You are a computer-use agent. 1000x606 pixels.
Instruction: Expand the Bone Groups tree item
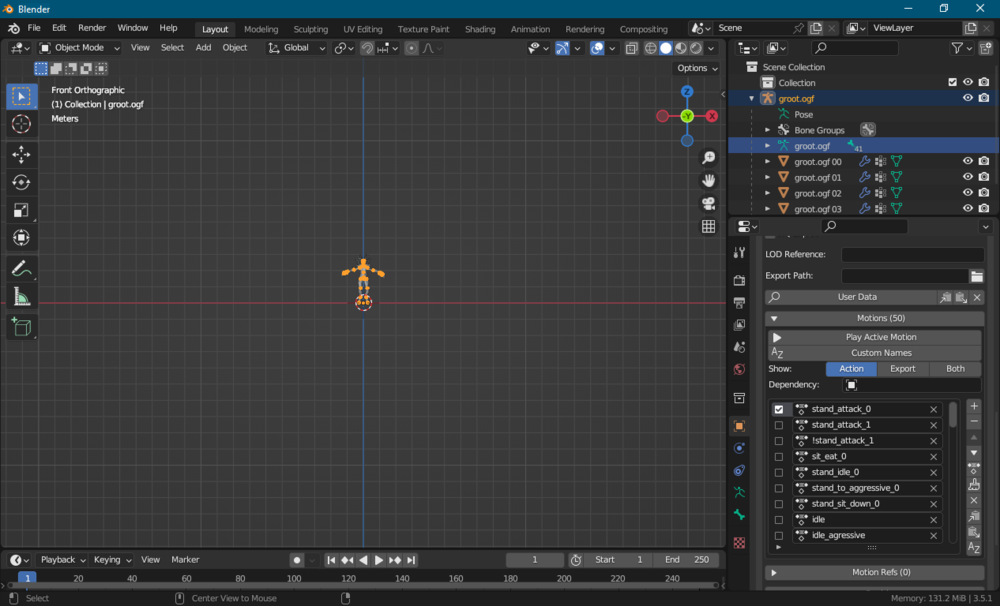coord(768,130)
